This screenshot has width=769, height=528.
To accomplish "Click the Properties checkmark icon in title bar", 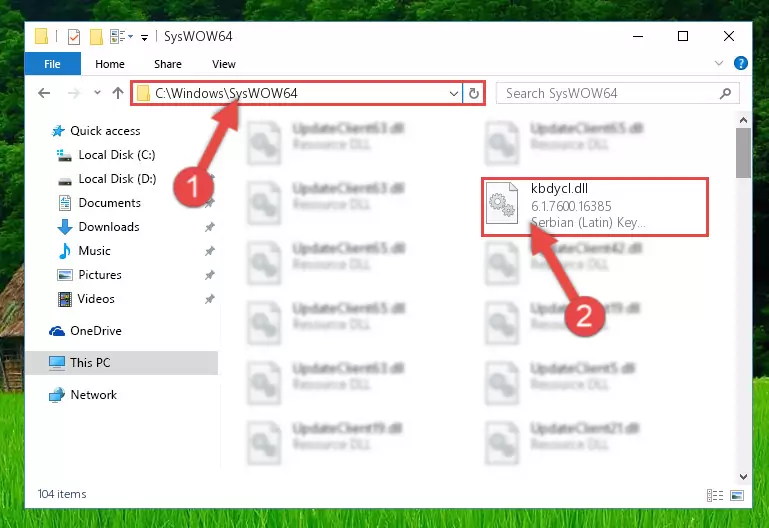I will pyautogui.click(x=74, y=37).
